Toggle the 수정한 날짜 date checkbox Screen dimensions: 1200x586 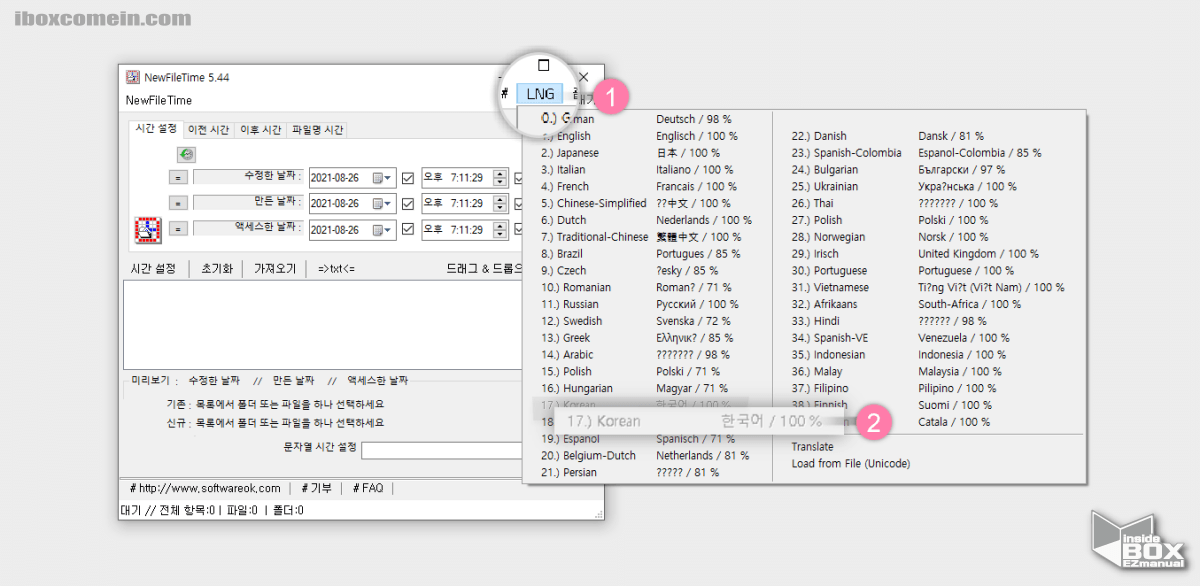pos(407,178)
